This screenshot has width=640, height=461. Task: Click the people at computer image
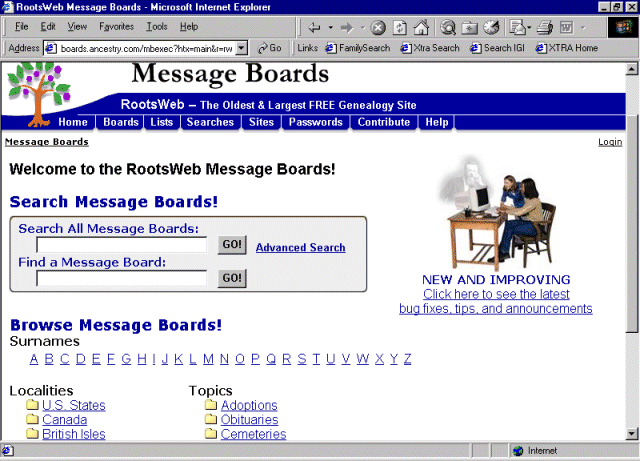pos(496,212)
